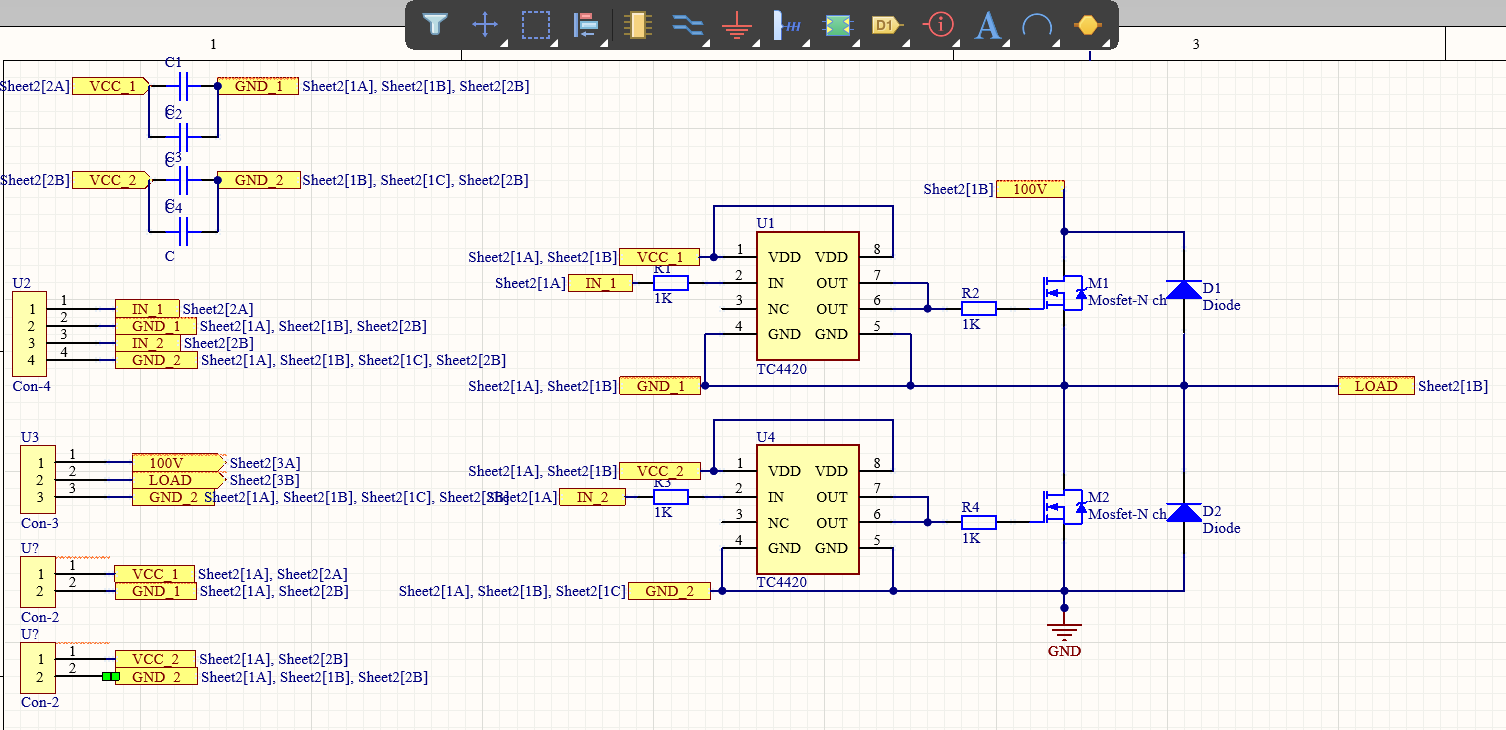Click the R2 resistor symbol
Viewport: 1506px width, 730px height.
[x=978, y=309]
